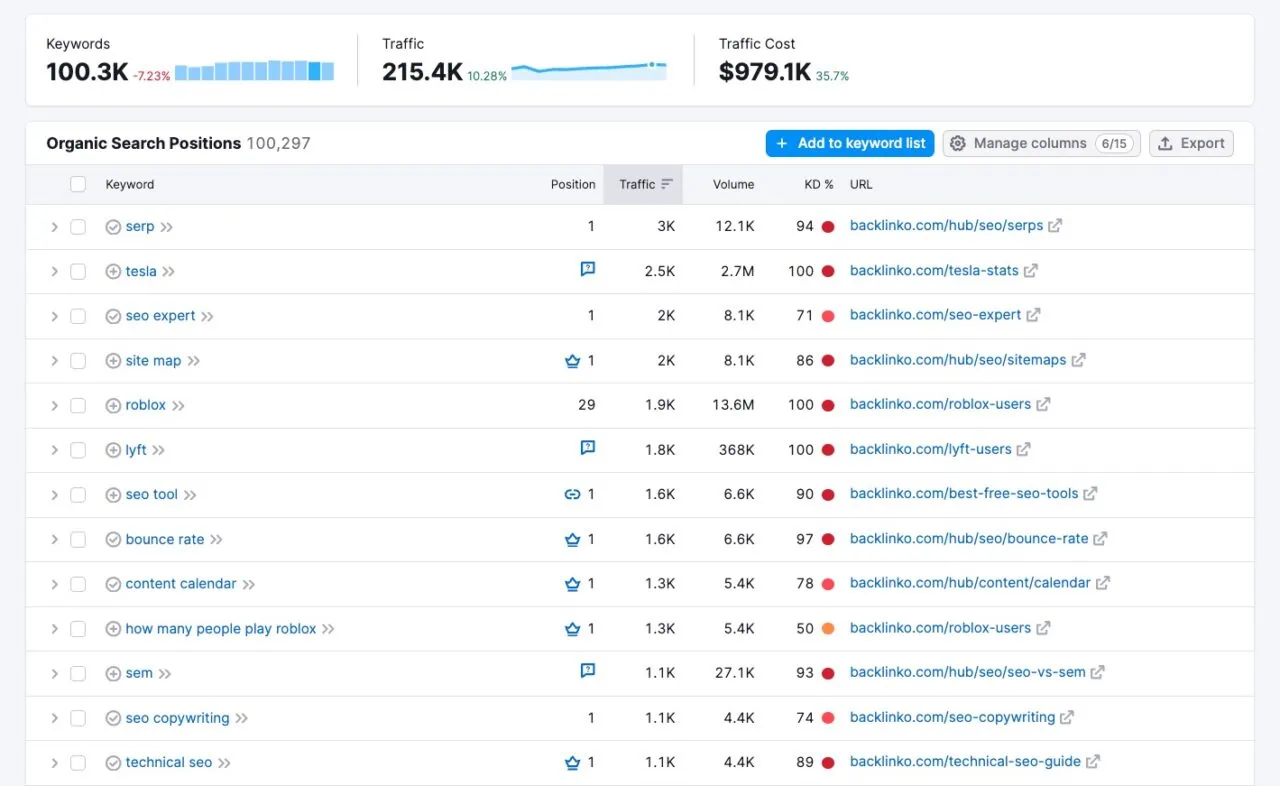The height and width of the screenshot is (786, 1280).
Task: Sort by the Position column header
Action: pos(572,184)
